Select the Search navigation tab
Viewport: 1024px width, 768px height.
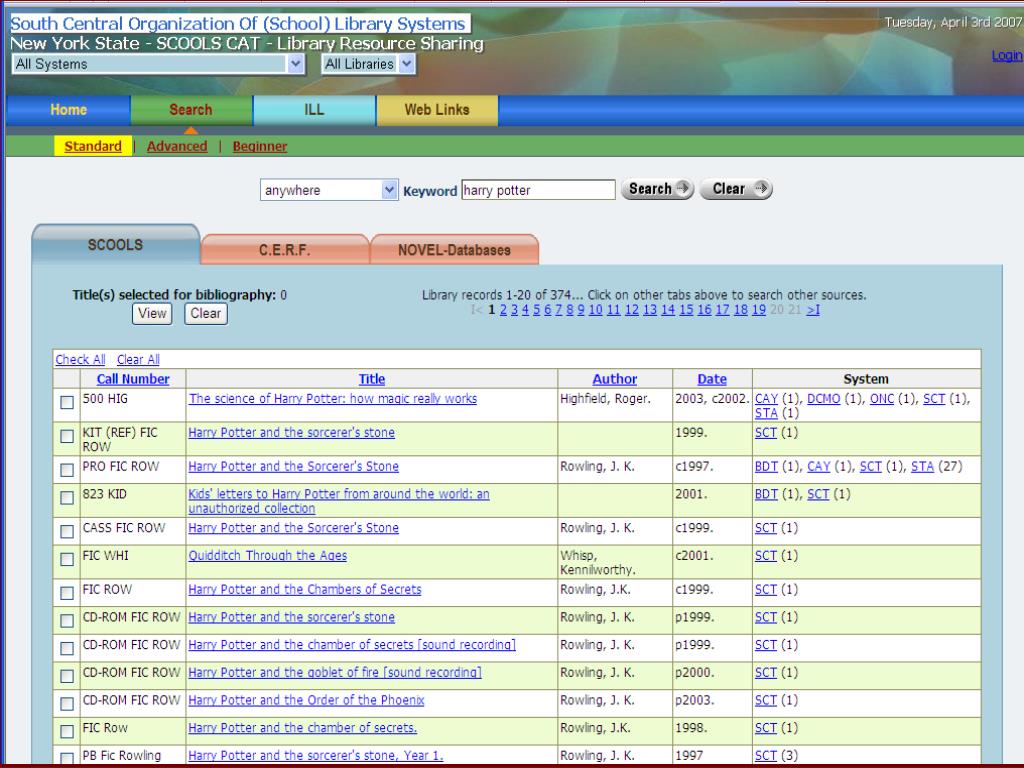click(191, 110)
